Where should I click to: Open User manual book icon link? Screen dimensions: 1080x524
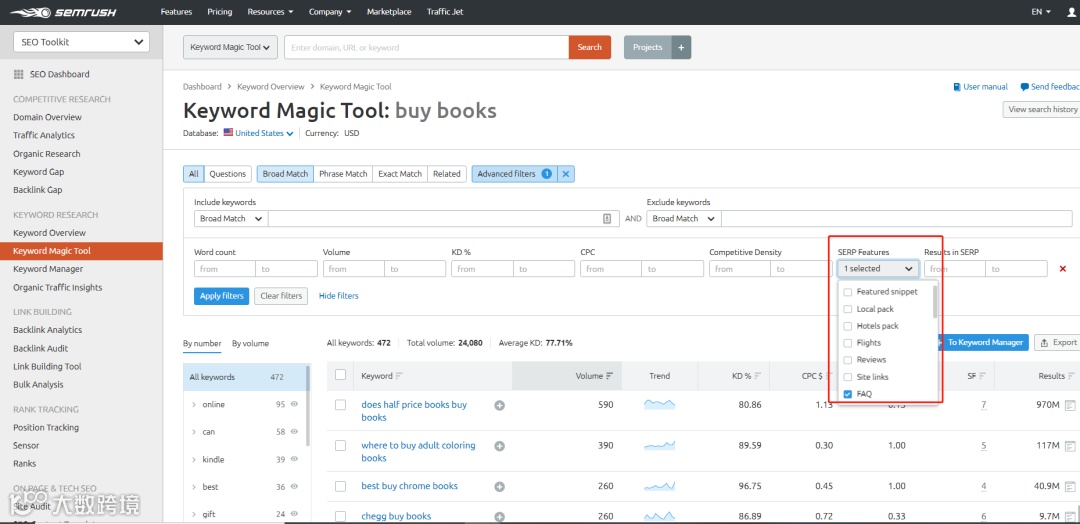pos(957,87)
